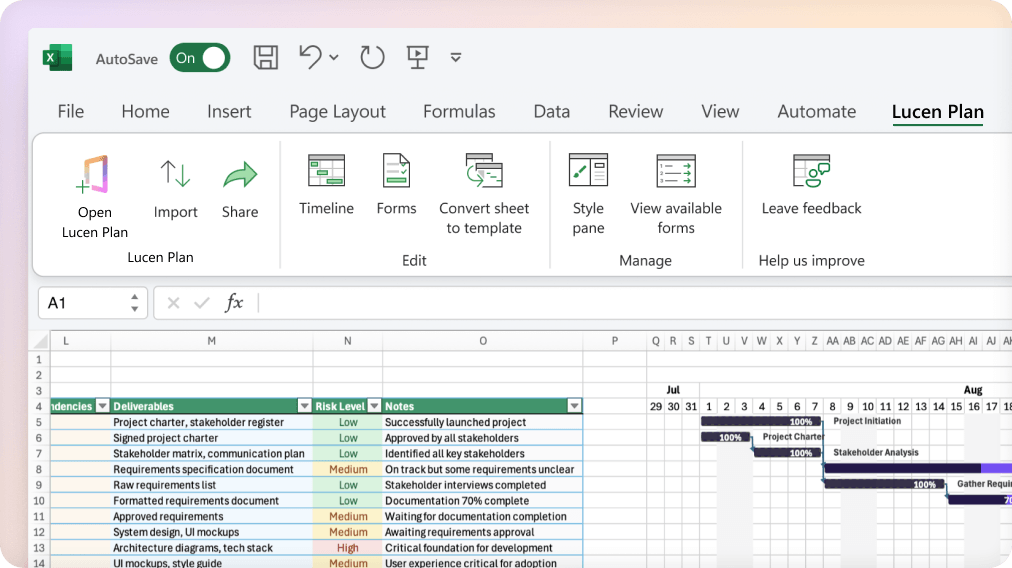This screenshot has height=568, width=1012.
Task: Click the Save floppy disk icon
Action: point(265,57)
